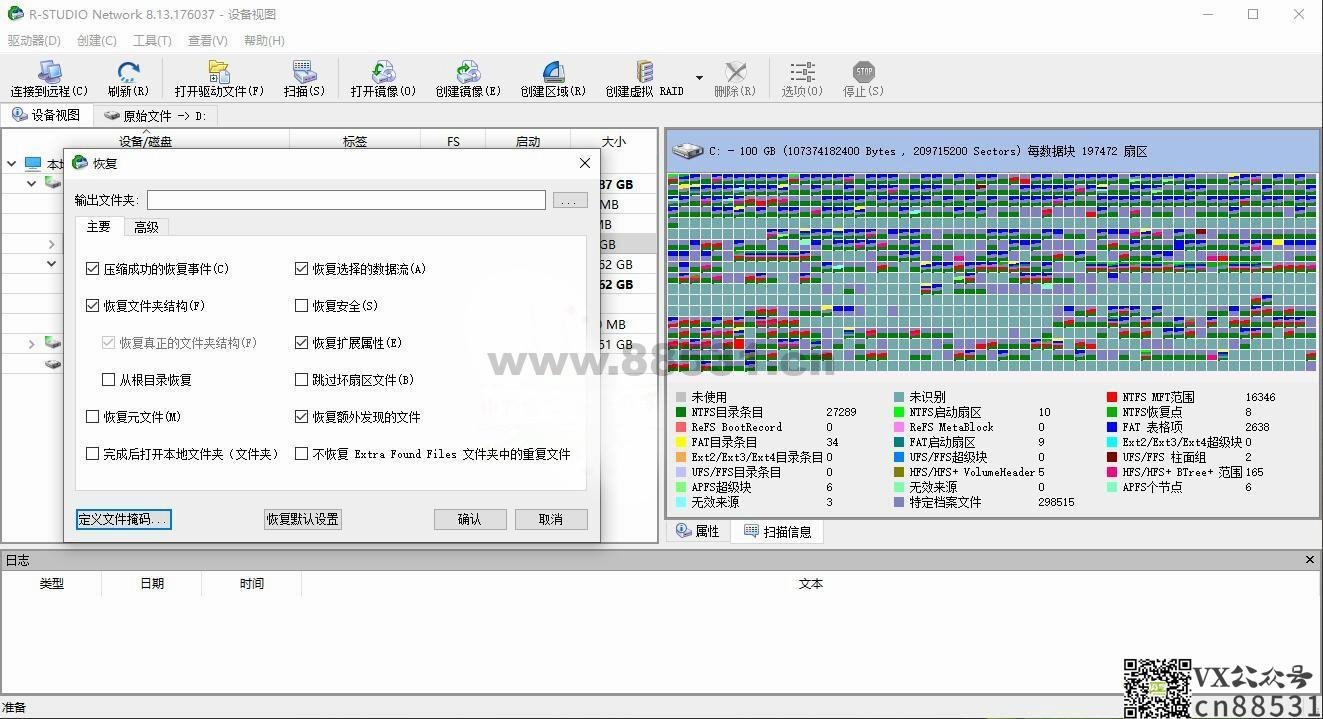Click the 创建虚拟 RAID icon
Viewport: 1323px width, 719px height.
[x=645, y=72]
